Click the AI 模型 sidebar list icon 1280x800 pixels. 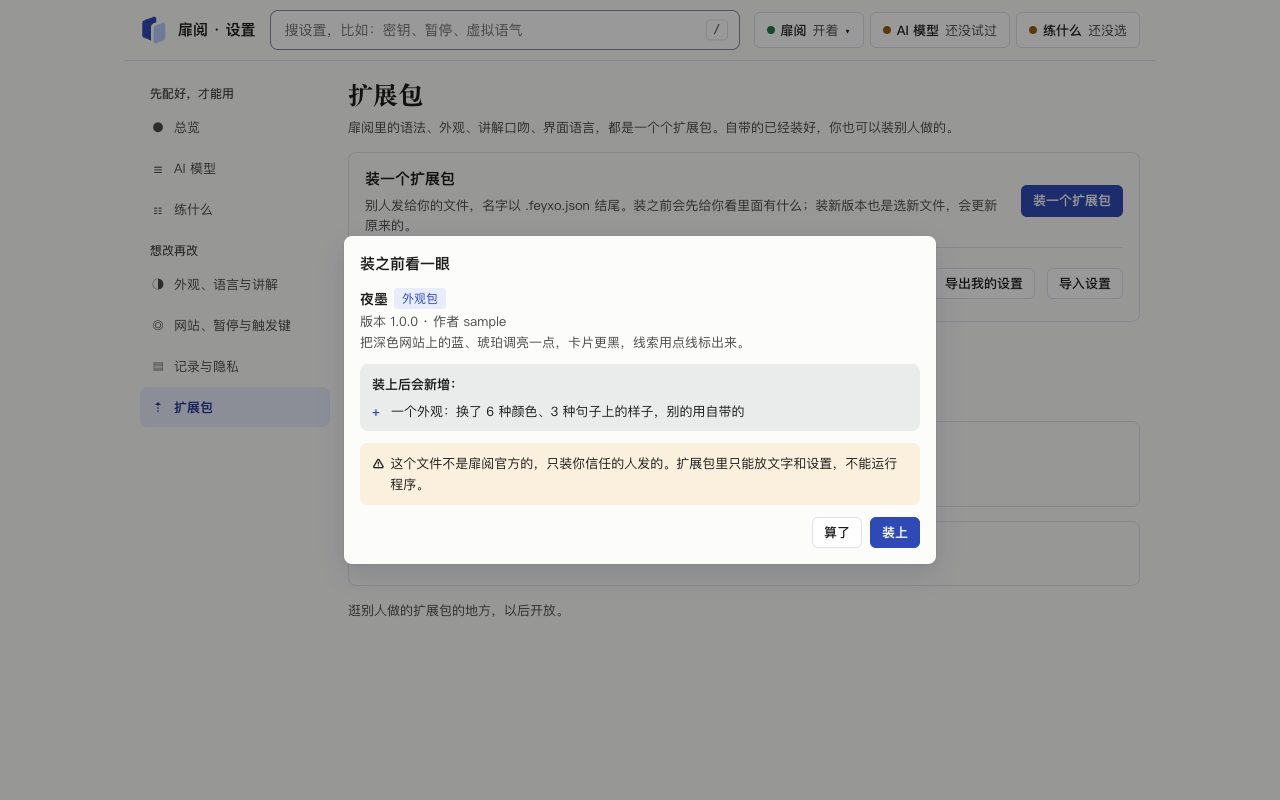(158, 169)
